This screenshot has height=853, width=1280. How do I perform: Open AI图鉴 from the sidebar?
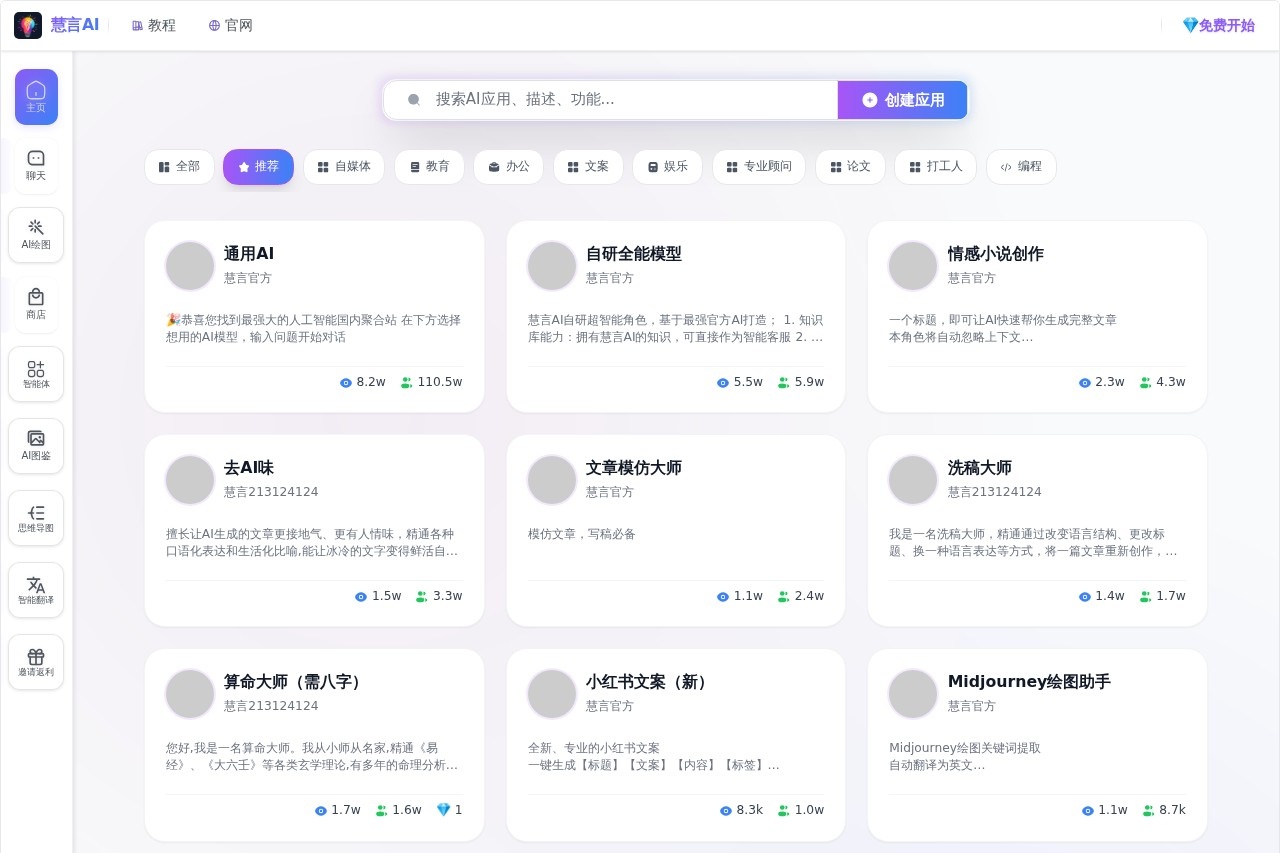point(36,446)
